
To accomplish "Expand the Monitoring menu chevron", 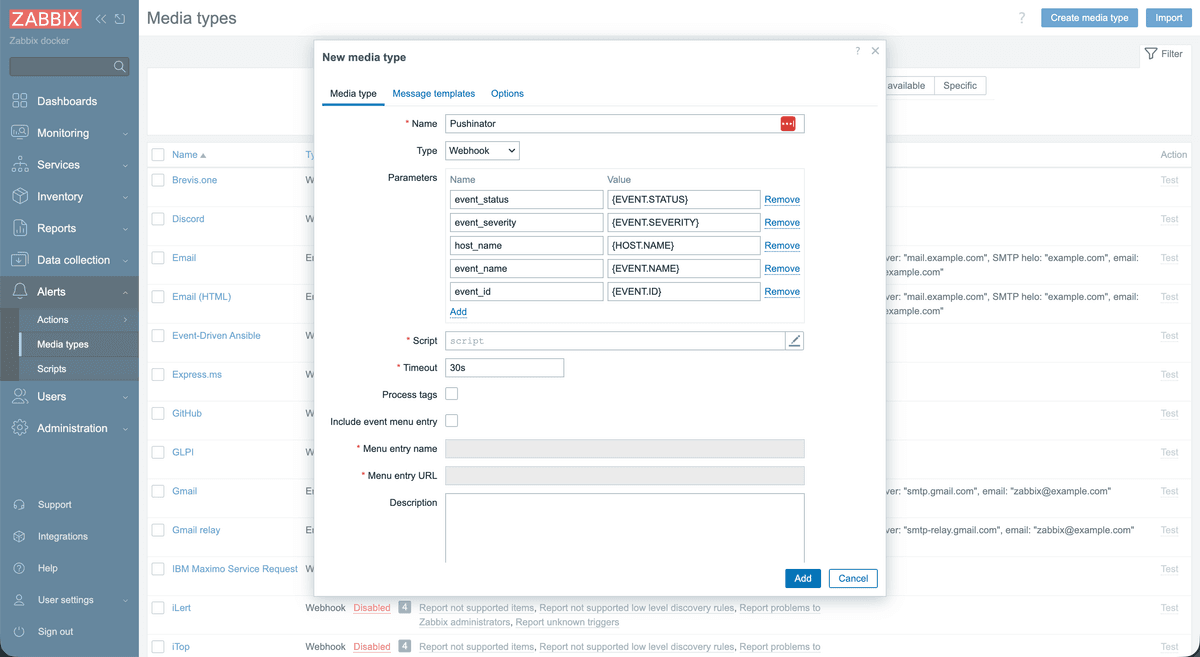I will (x=125, y=133).
